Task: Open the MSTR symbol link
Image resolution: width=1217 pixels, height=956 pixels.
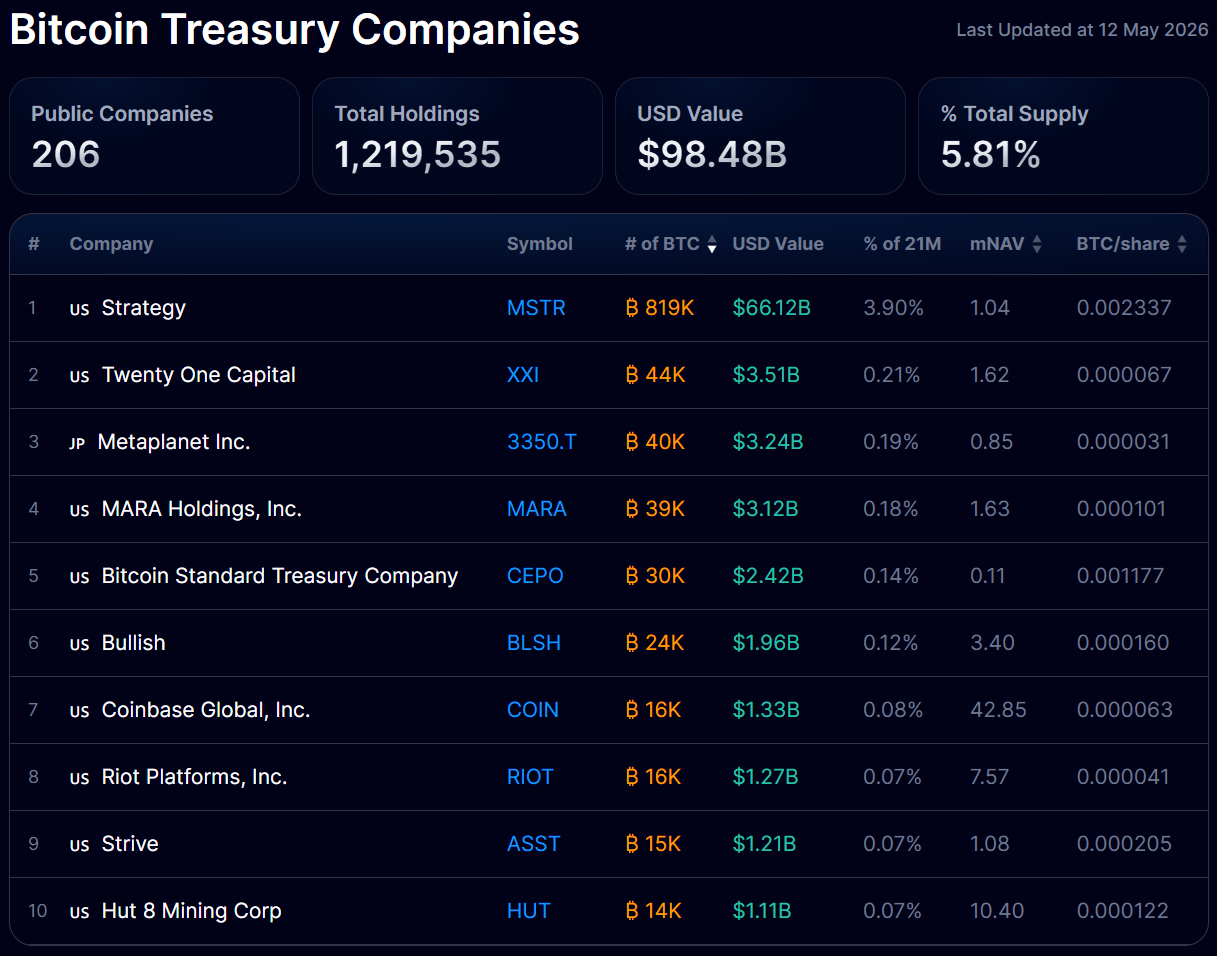Action: click(536, 308)
